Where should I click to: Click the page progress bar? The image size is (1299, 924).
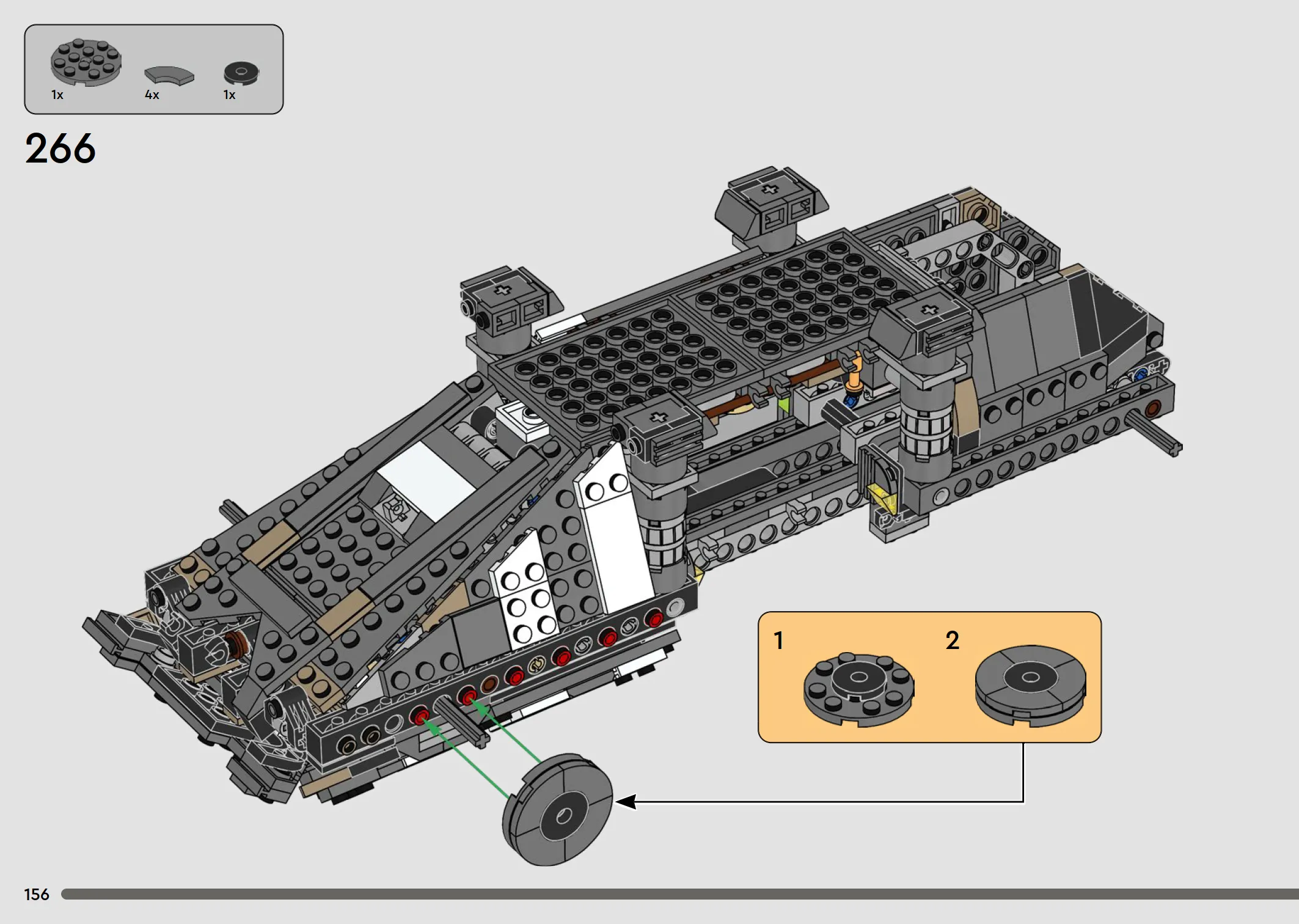click(x=680, y=894)
